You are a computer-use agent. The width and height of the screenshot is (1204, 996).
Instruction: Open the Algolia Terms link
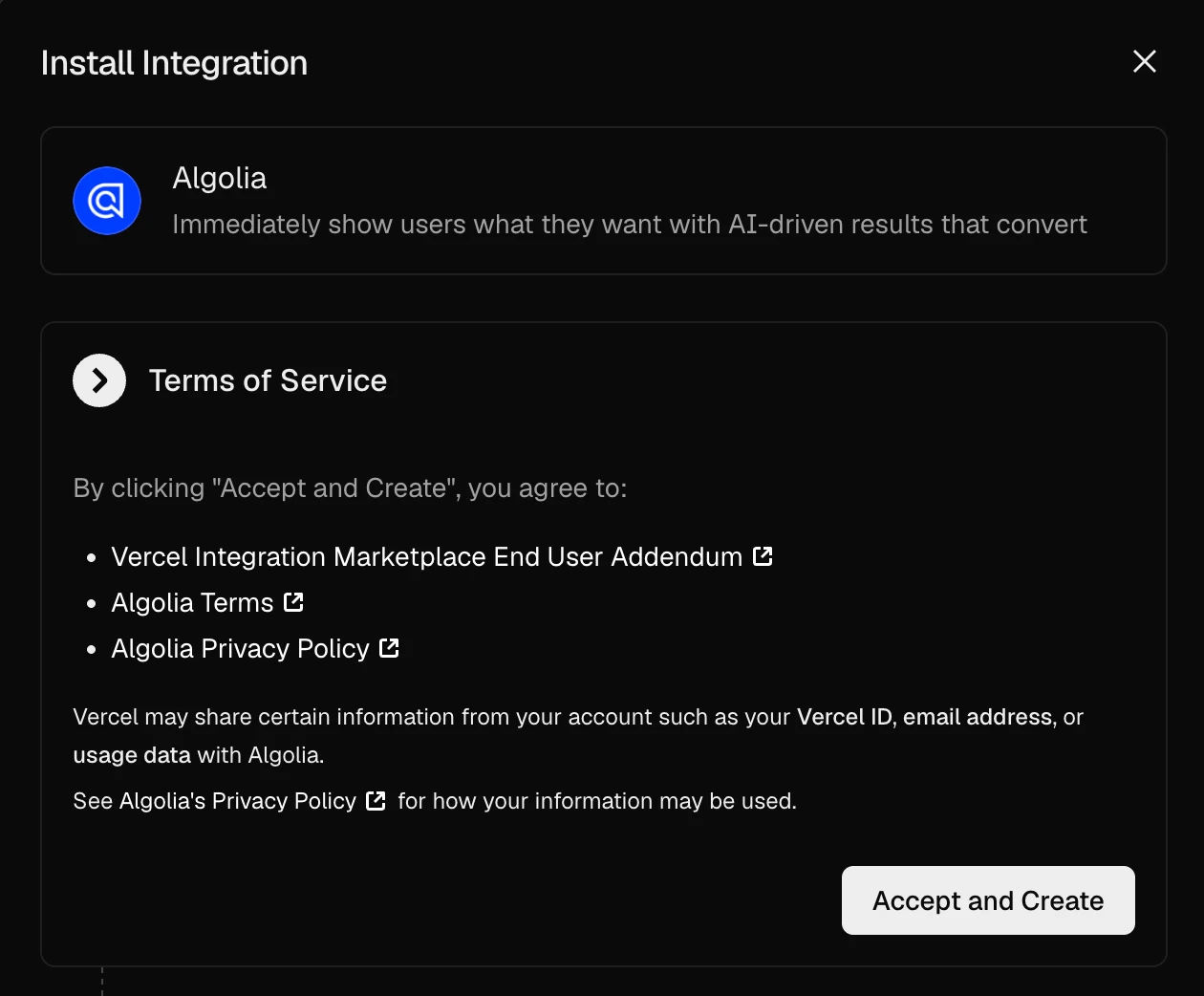tap(192, 602)
